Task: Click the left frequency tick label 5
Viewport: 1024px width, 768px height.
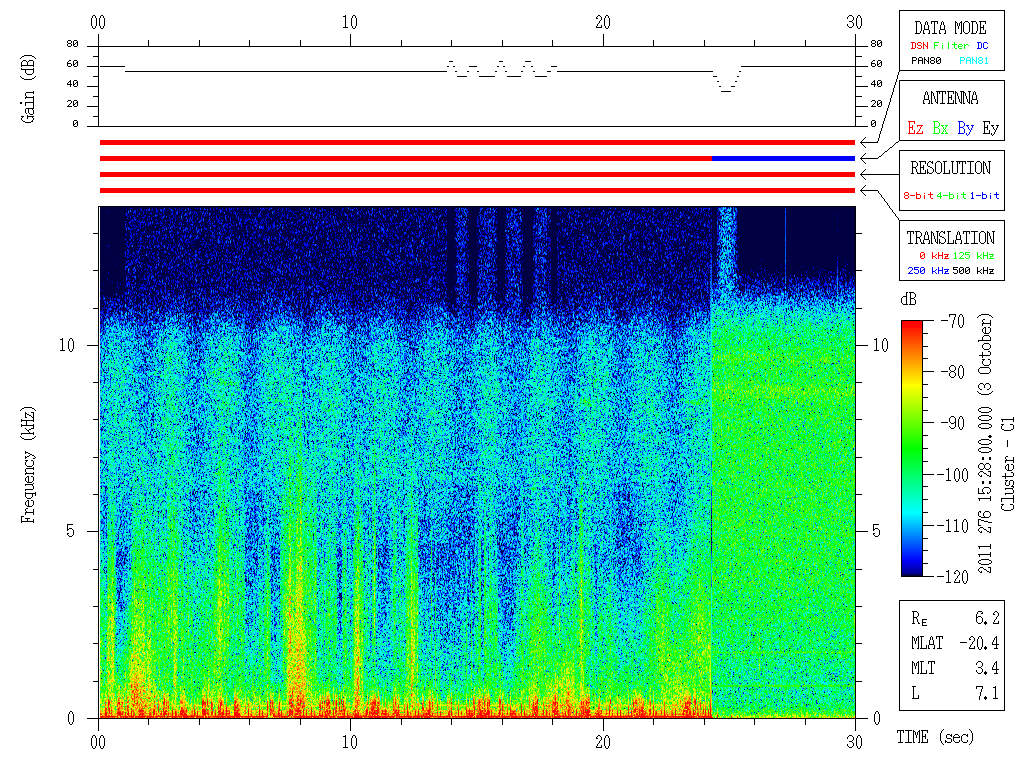Action: click(71, 532)
